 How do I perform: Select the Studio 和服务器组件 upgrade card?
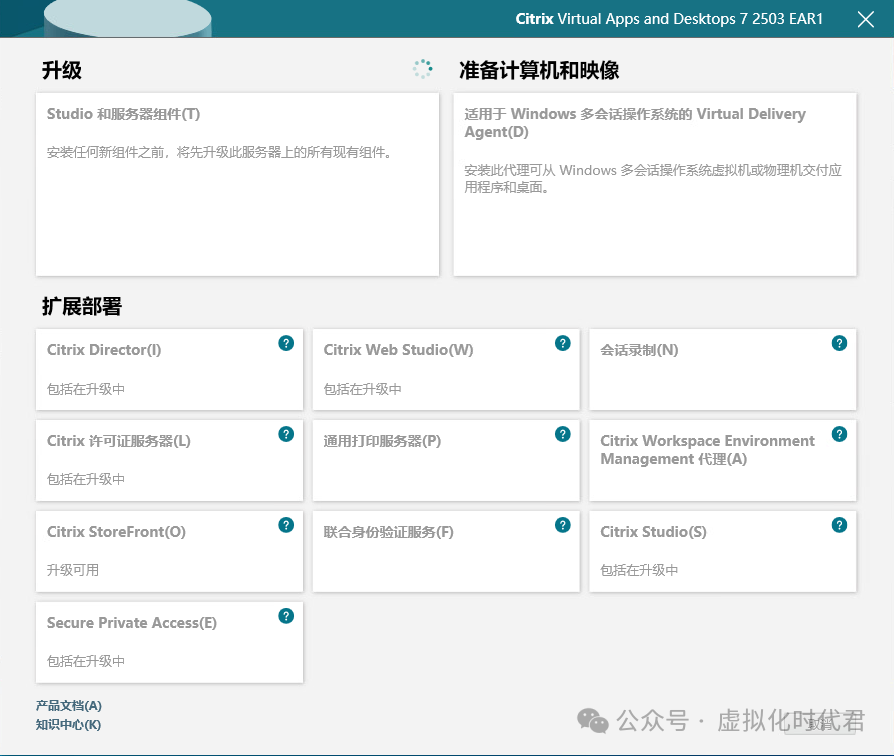[237, 185]
